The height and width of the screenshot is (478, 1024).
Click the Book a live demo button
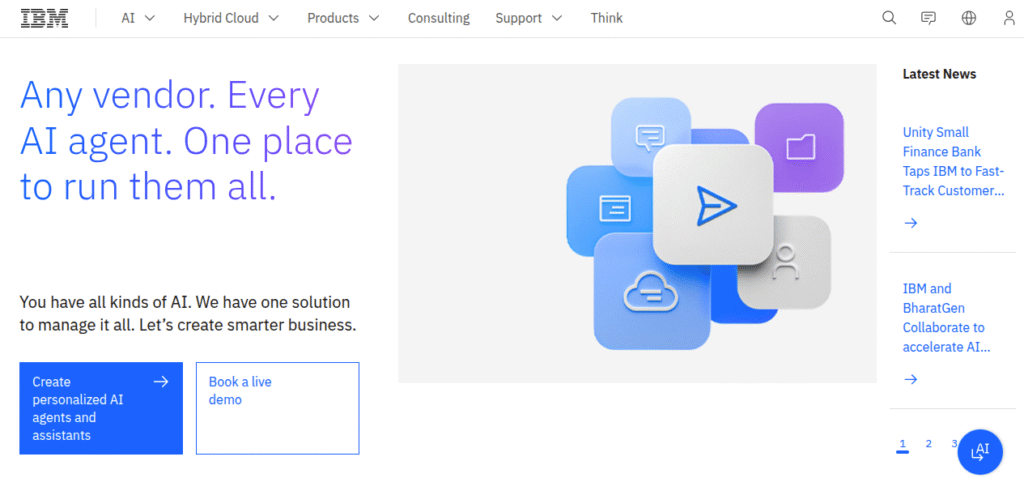click(277, 408)
